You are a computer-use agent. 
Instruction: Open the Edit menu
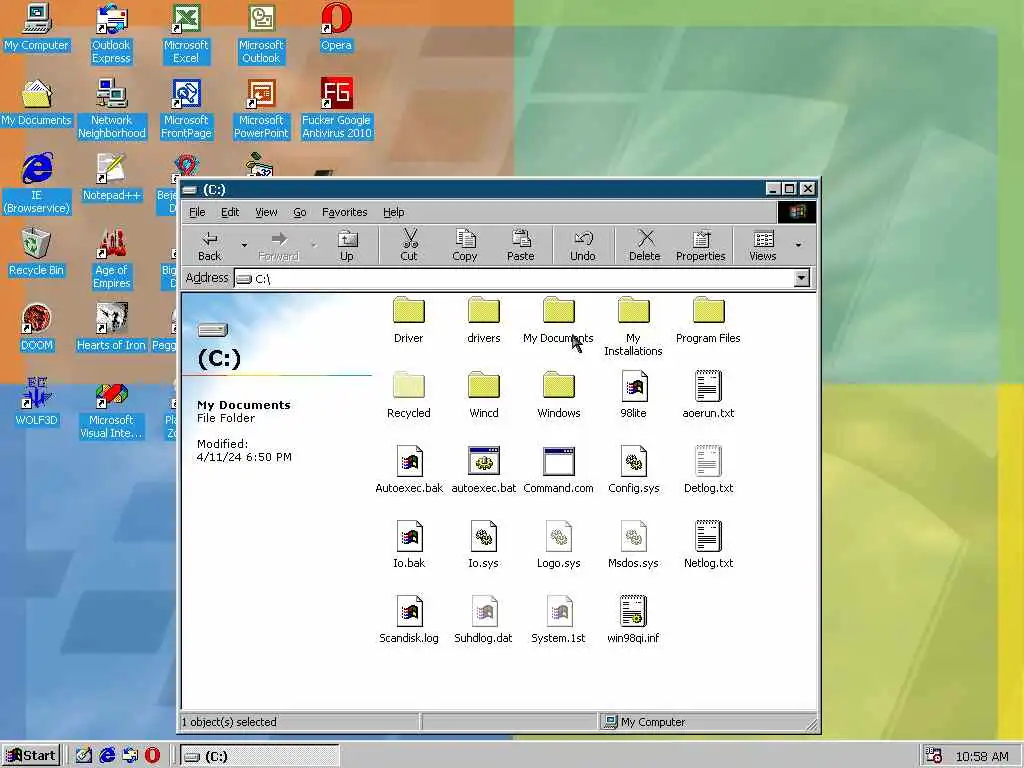coord(230,212)
